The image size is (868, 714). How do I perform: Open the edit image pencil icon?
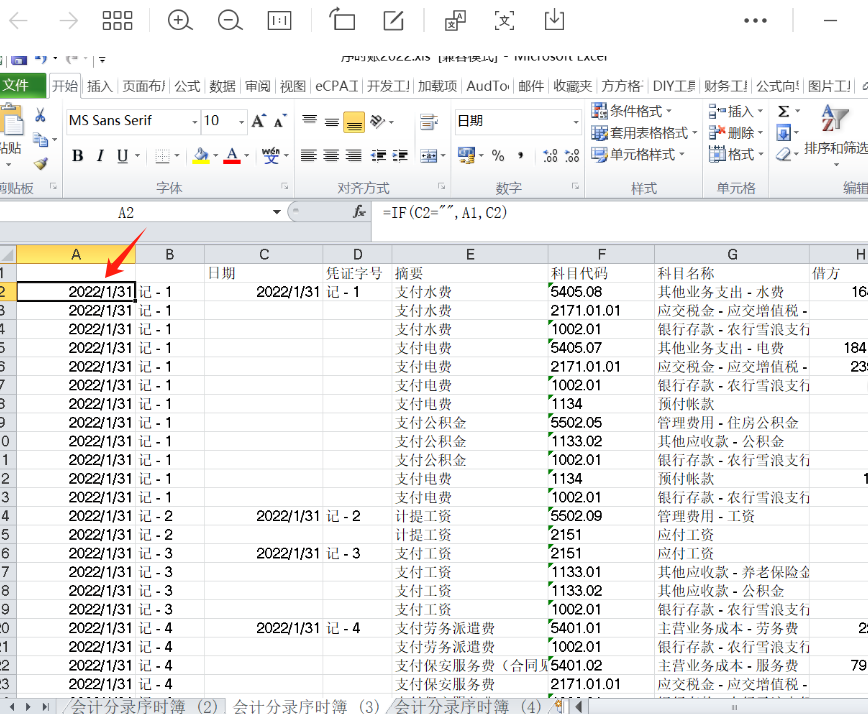pos(394,20)
